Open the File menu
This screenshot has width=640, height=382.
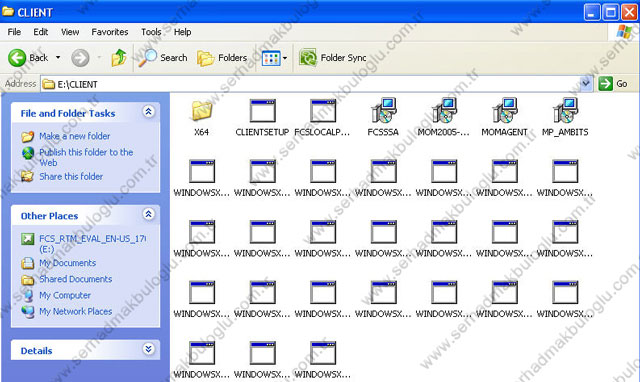point(14,32)
